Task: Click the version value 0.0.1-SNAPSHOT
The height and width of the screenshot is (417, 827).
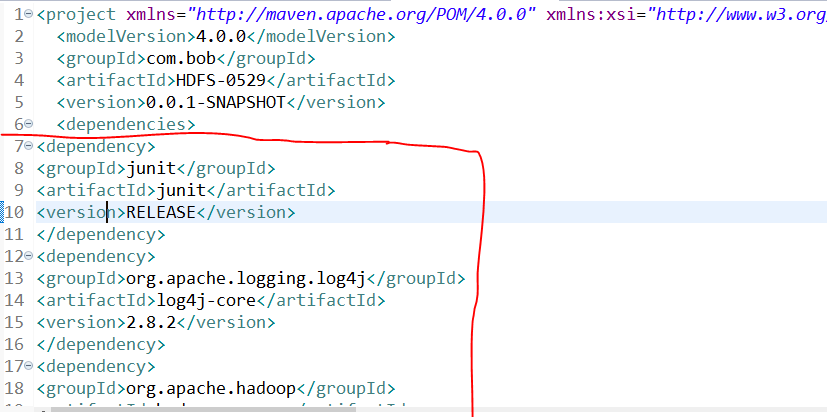Action: click(x=215, y=102)
